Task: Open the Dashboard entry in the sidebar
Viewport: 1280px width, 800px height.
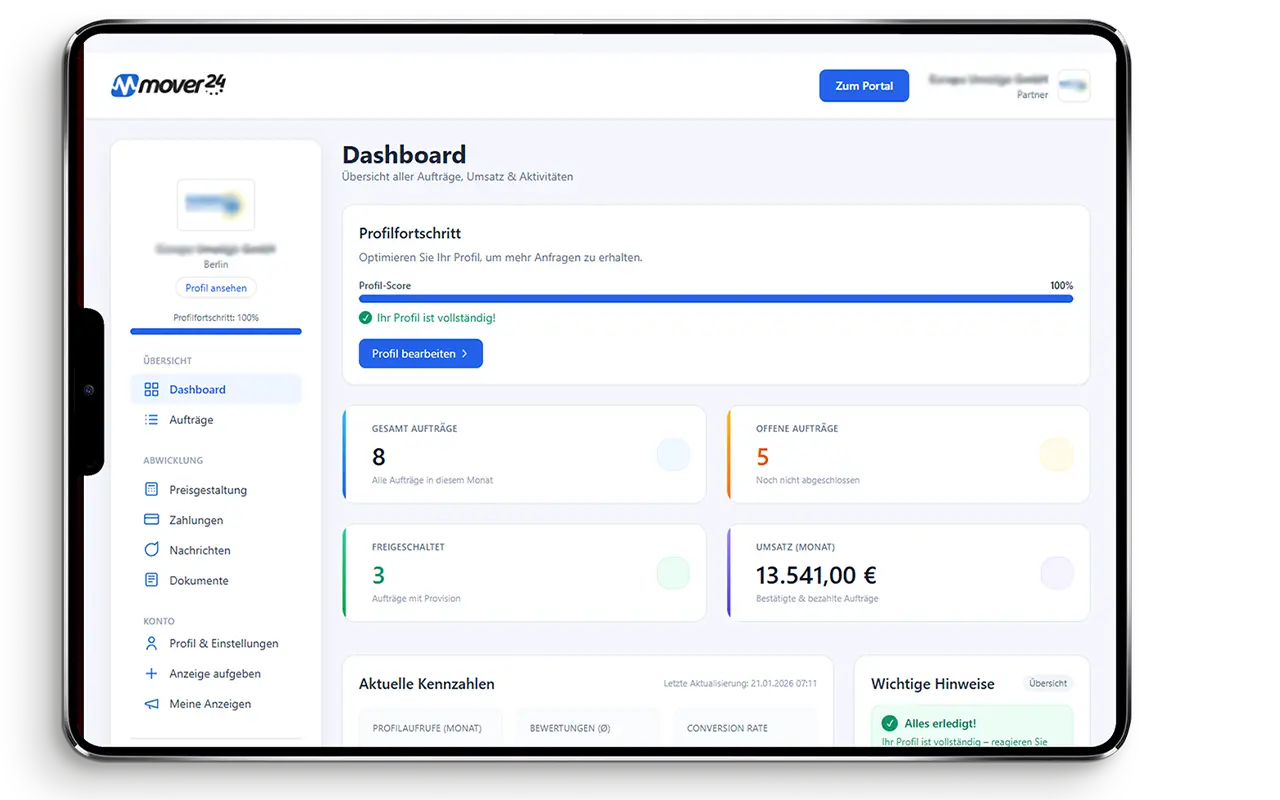Action: 197,389
